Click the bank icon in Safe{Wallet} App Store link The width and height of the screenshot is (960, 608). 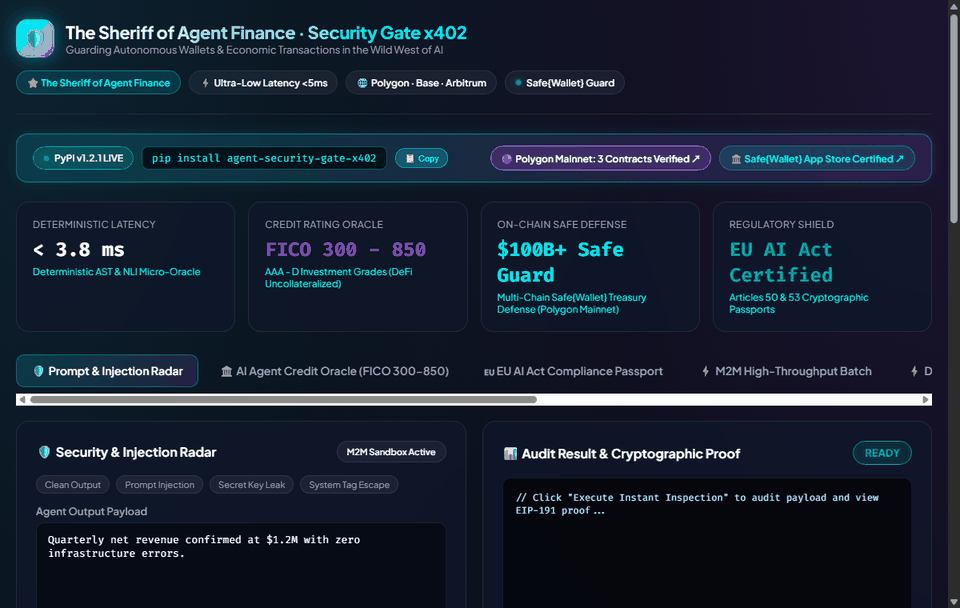click(x=736, y=159)
